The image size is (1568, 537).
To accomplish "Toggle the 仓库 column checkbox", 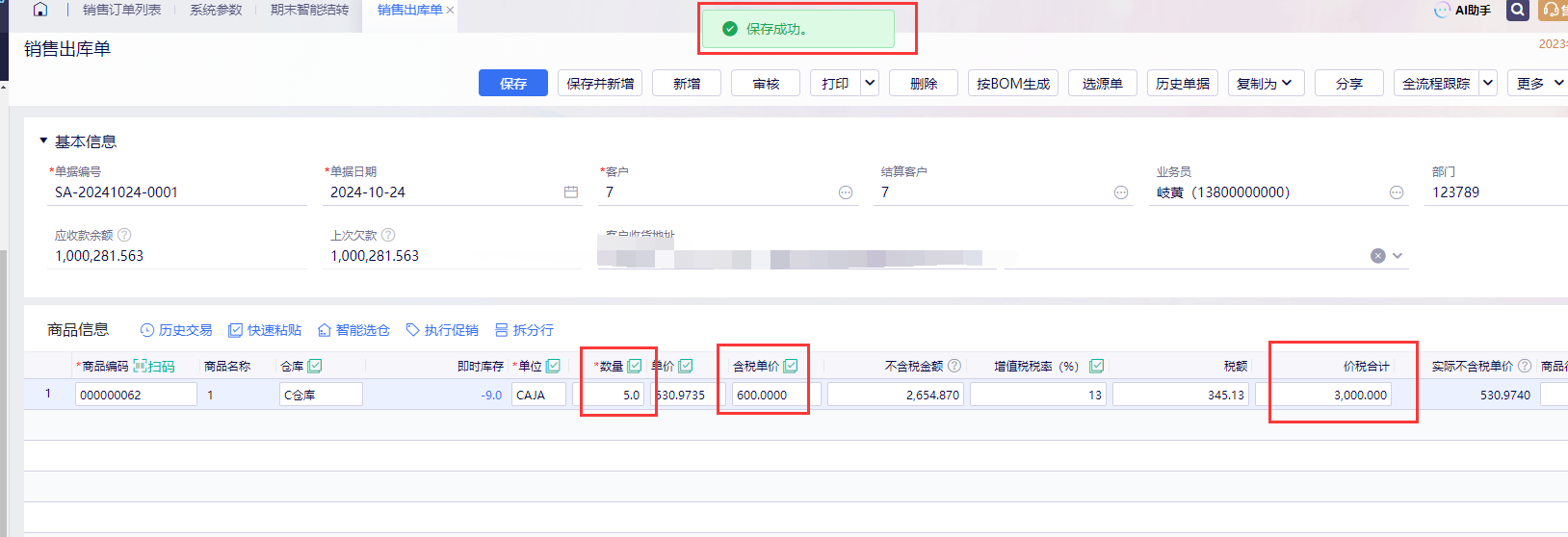I will [315, 366].
